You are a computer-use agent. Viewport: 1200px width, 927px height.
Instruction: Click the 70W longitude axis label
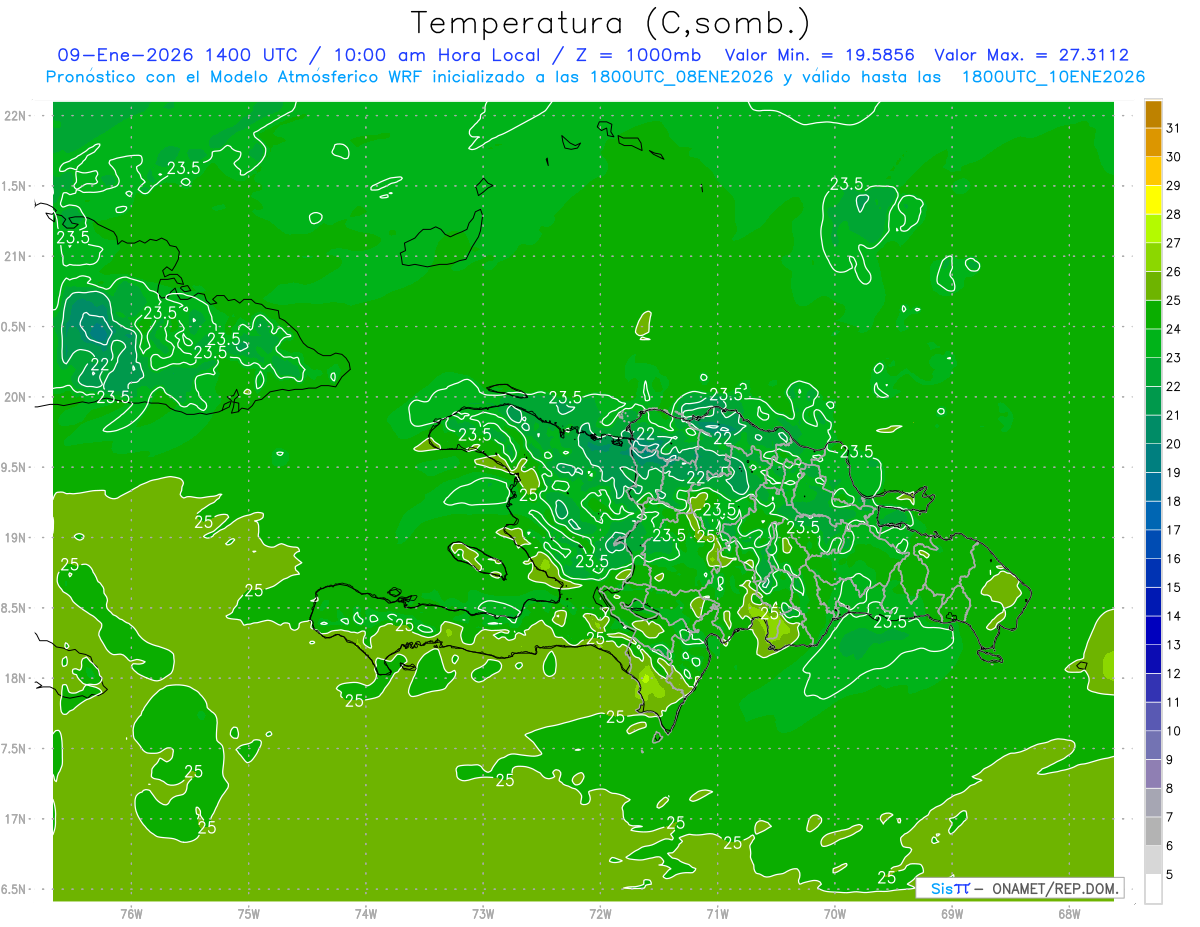pyautogui.click(x=835, y=913)
